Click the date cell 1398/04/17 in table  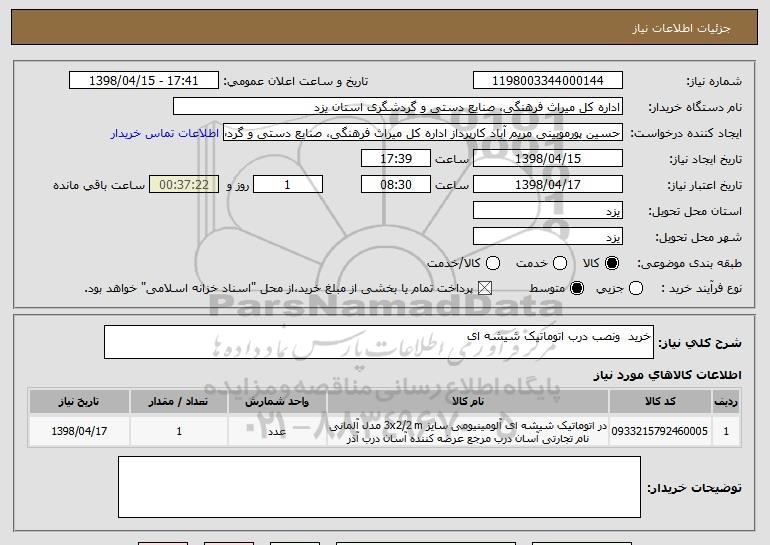pyautogui.click(x=79, y=431)
